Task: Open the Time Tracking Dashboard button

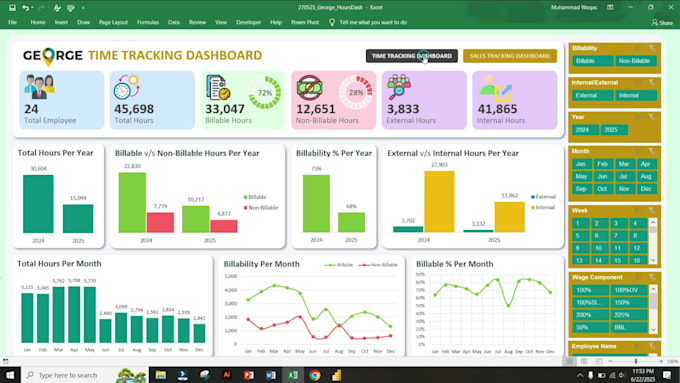Action: (412, 56)
